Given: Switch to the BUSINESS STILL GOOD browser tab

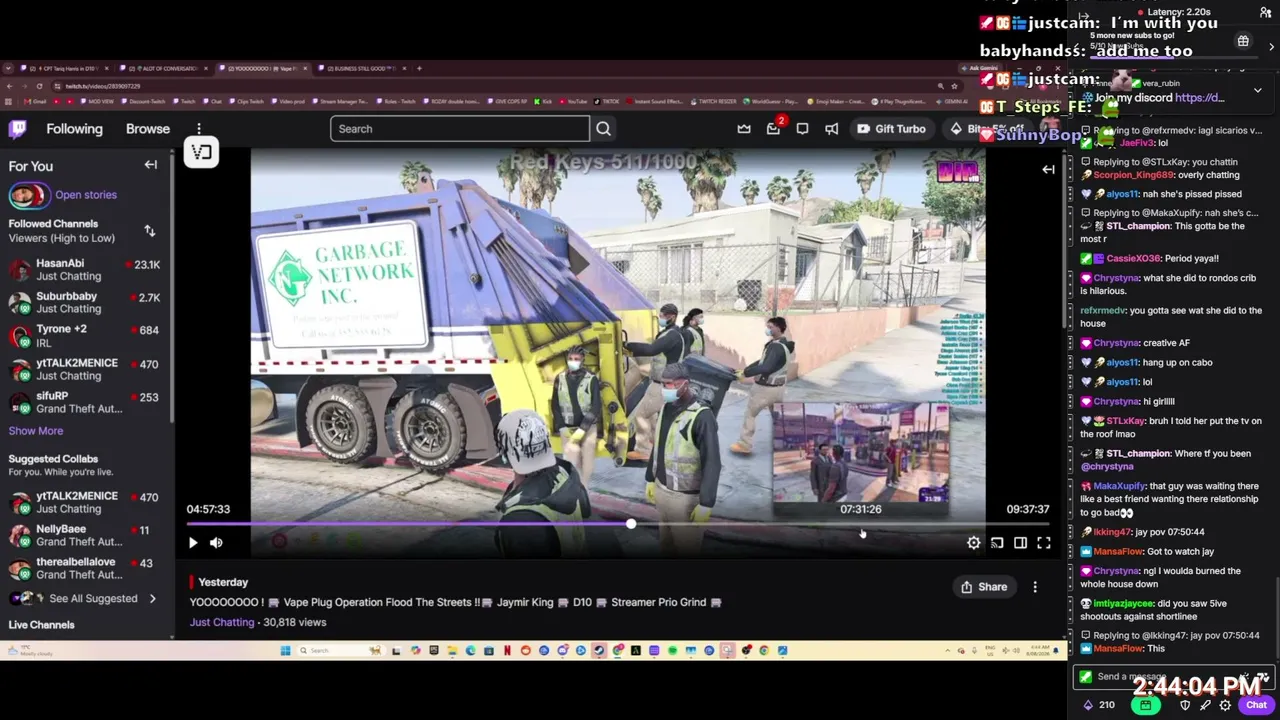Looking at the screenshot, I should point(362,69).
